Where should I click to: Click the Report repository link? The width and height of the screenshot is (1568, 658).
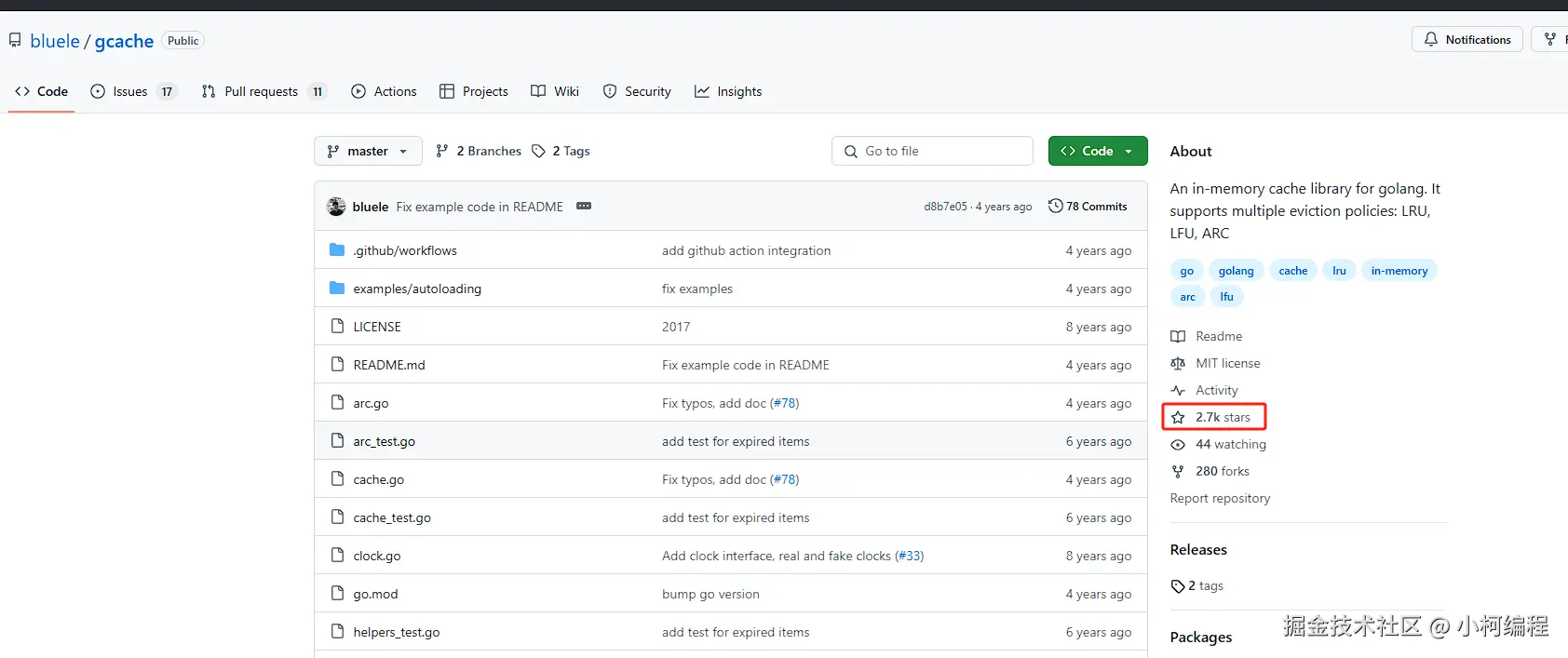[x=1220, y=499]
